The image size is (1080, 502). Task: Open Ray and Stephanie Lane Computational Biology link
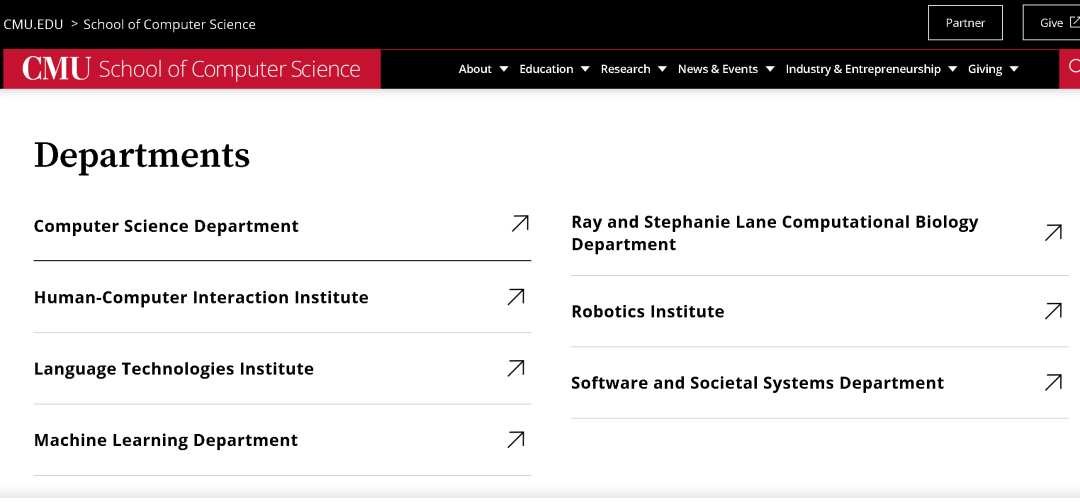[x=775, y=233]
